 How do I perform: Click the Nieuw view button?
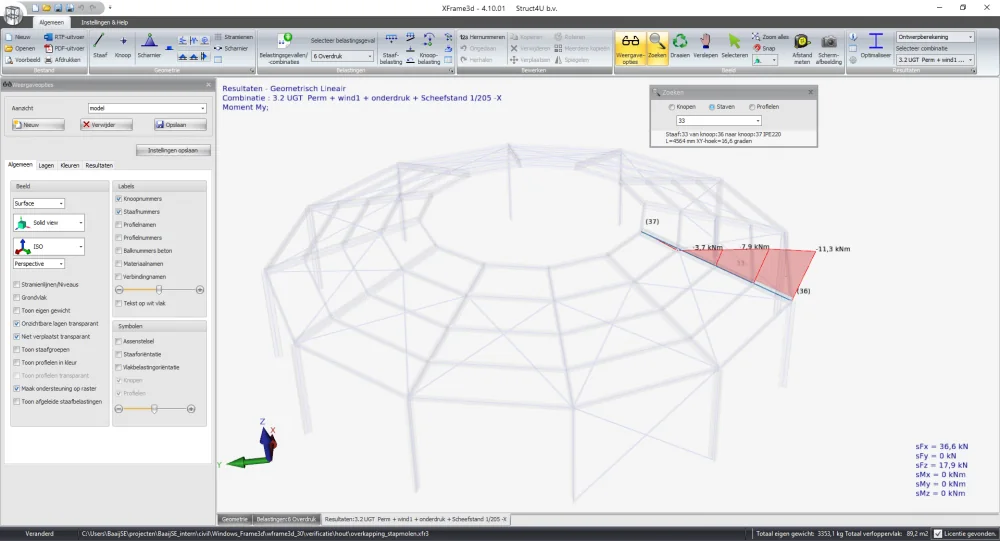[x=38, y=125]
